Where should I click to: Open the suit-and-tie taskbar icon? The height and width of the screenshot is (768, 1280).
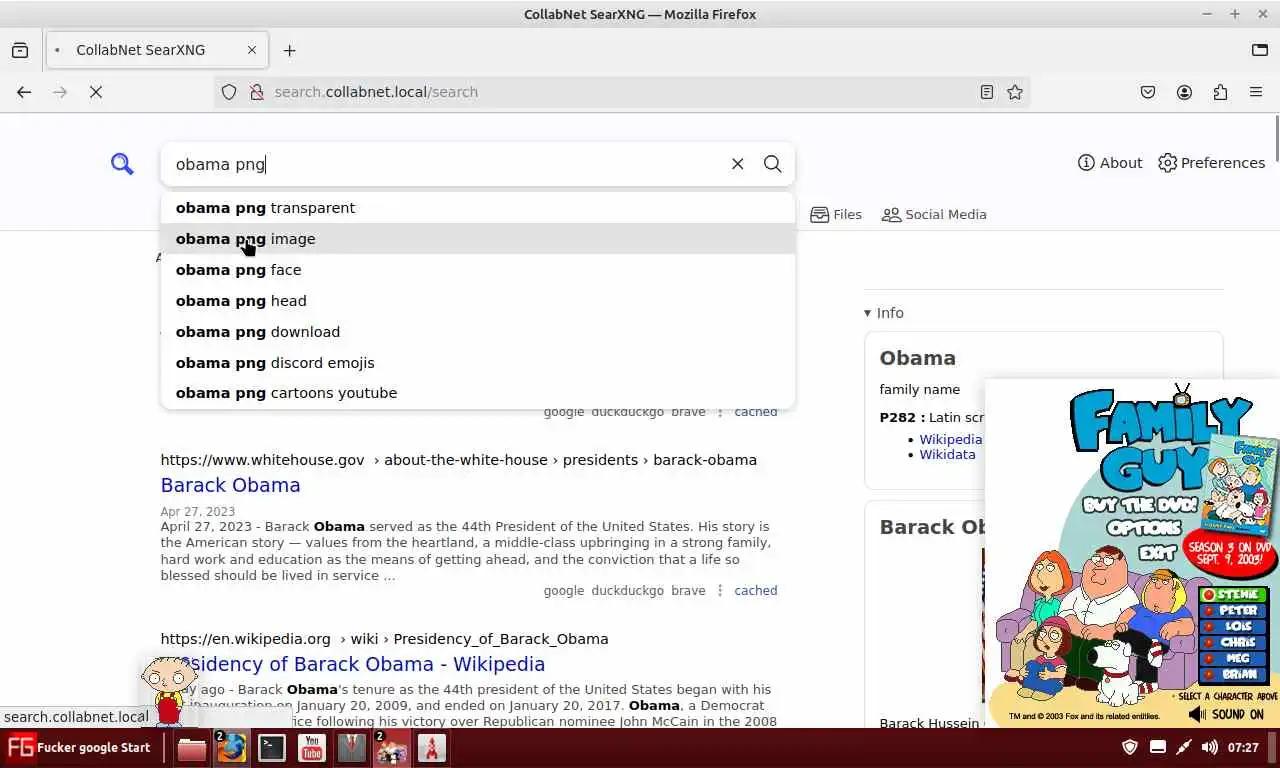(351, 748)
